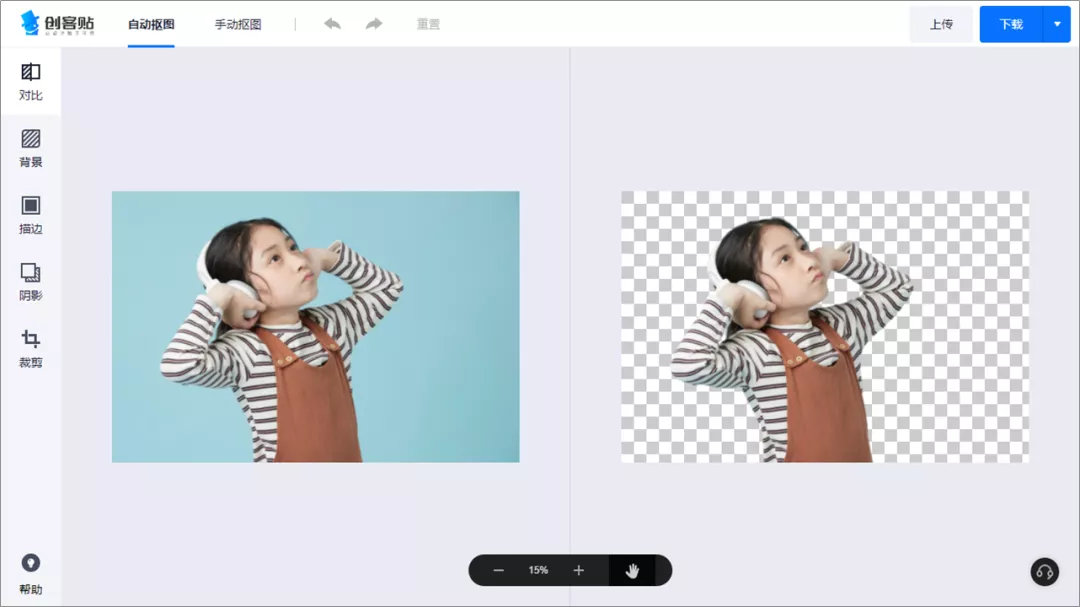This screenshot has width=1080, height=607.
Task: Open the 裁剪 crop tool
Action: (x=30, y=349)
